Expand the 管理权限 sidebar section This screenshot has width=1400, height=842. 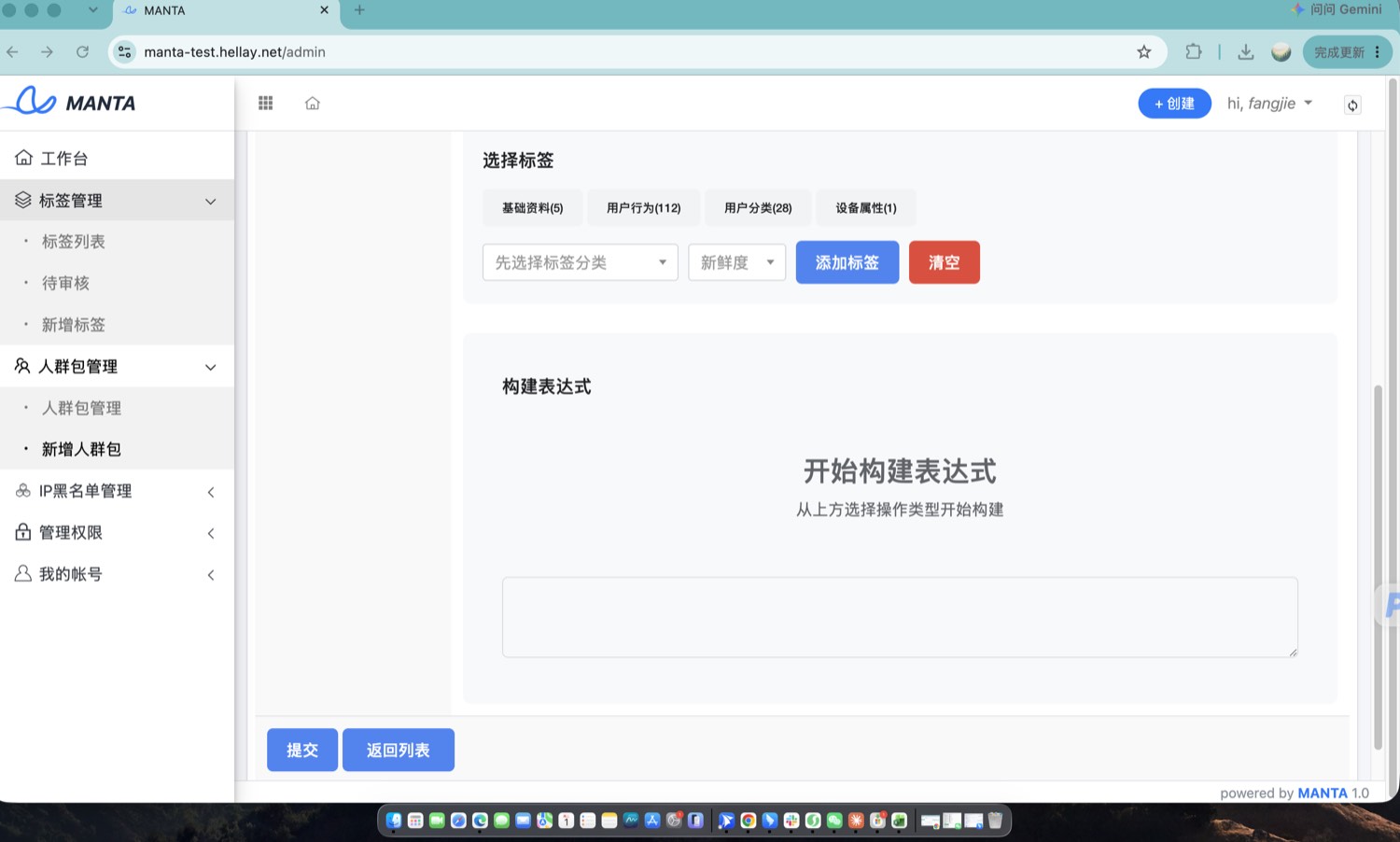[117, 533]
